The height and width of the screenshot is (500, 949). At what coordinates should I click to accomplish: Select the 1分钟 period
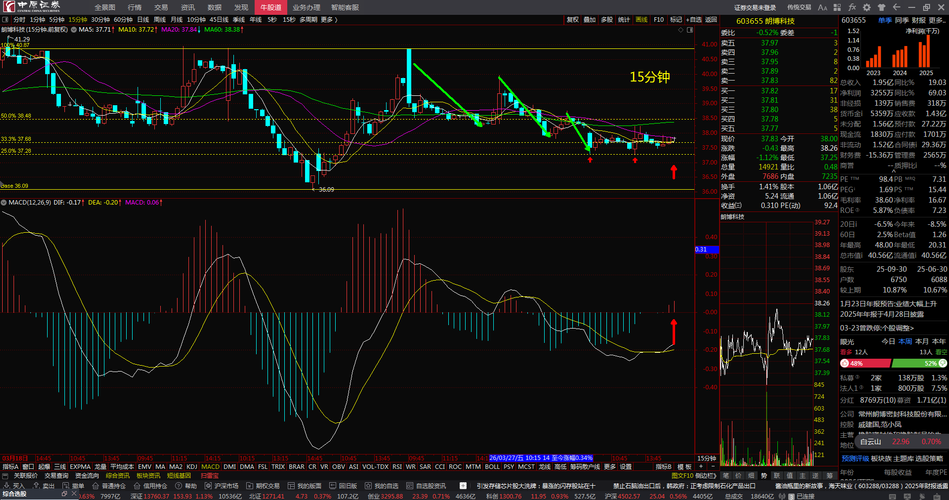pos(38,20)
